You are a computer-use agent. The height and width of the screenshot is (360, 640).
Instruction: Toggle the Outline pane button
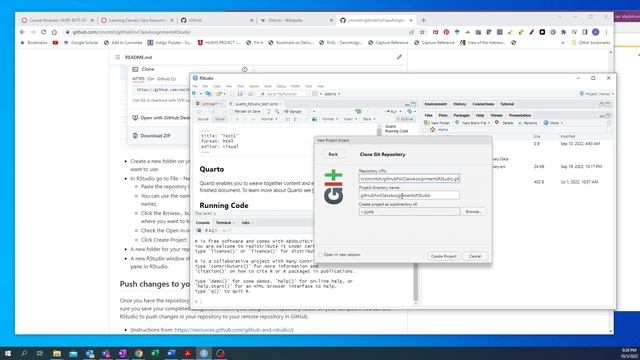coord(405,119)
